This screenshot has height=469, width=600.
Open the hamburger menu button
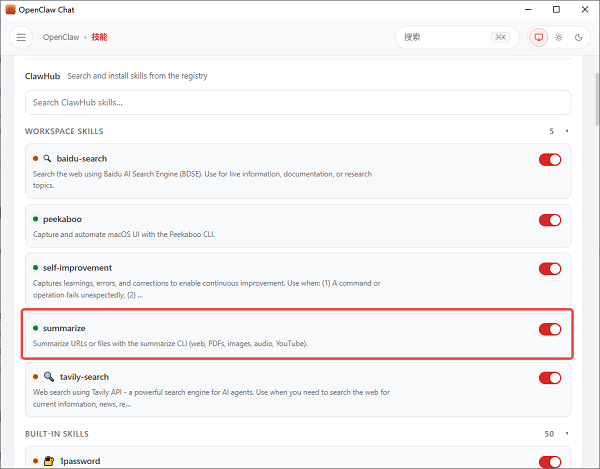point(21,37)
